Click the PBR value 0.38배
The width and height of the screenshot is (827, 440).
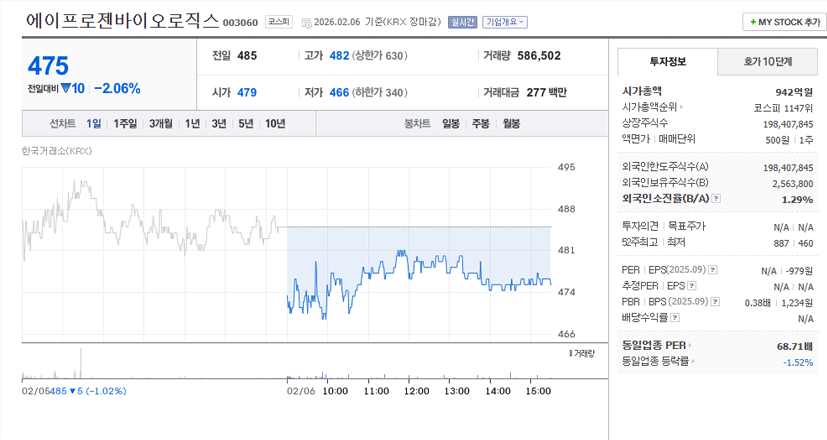758,303
